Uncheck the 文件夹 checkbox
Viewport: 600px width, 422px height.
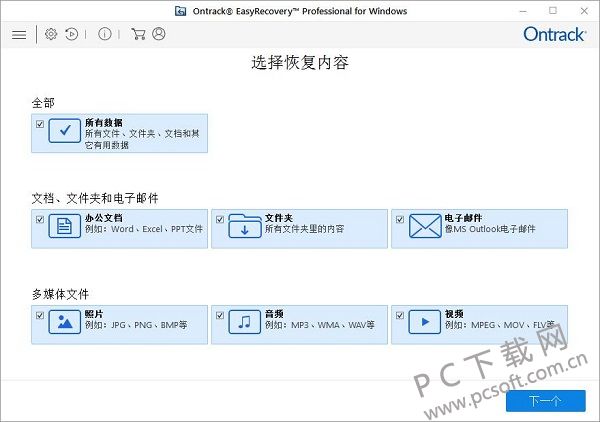coord(220,219)
